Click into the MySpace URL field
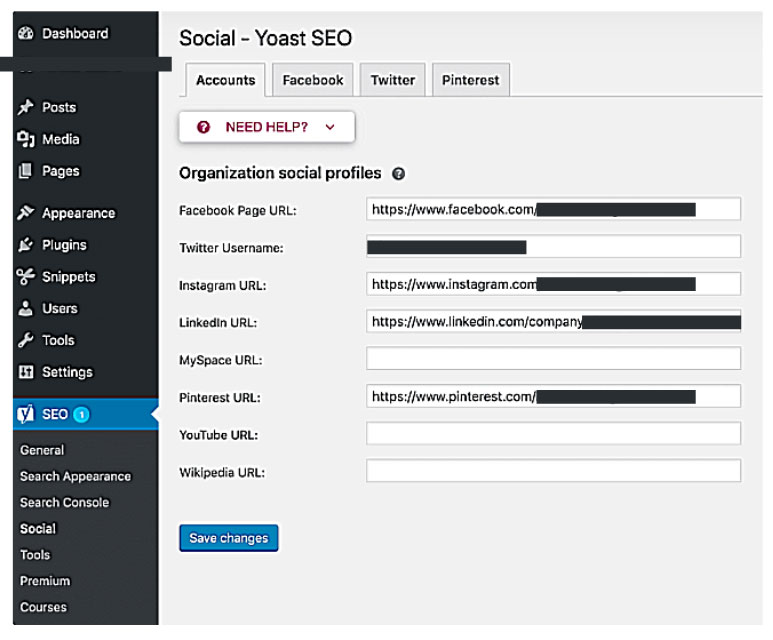This screenshot has height=640, width=773. coord(553,359)
